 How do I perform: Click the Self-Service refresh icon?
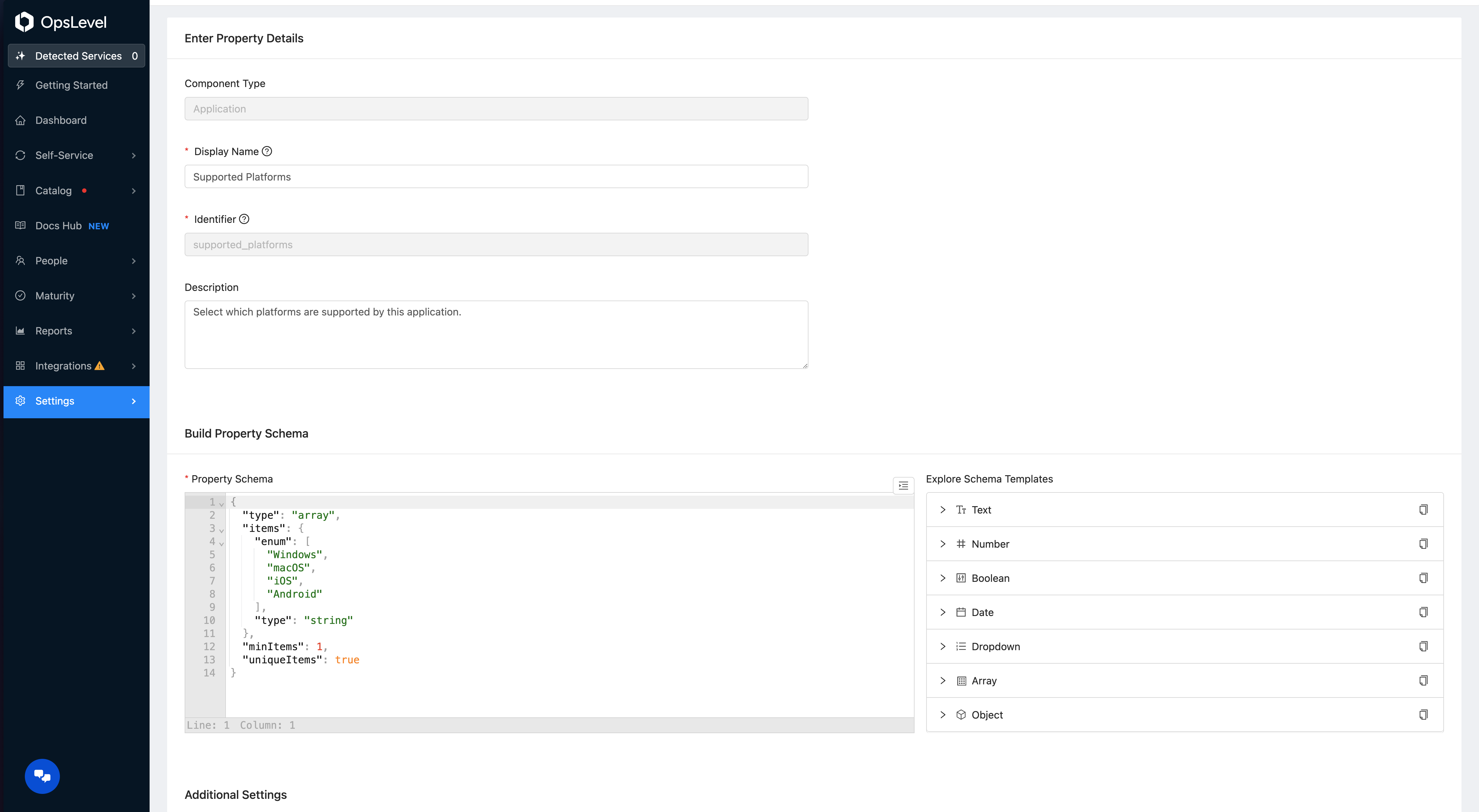[x=21, y=155]
